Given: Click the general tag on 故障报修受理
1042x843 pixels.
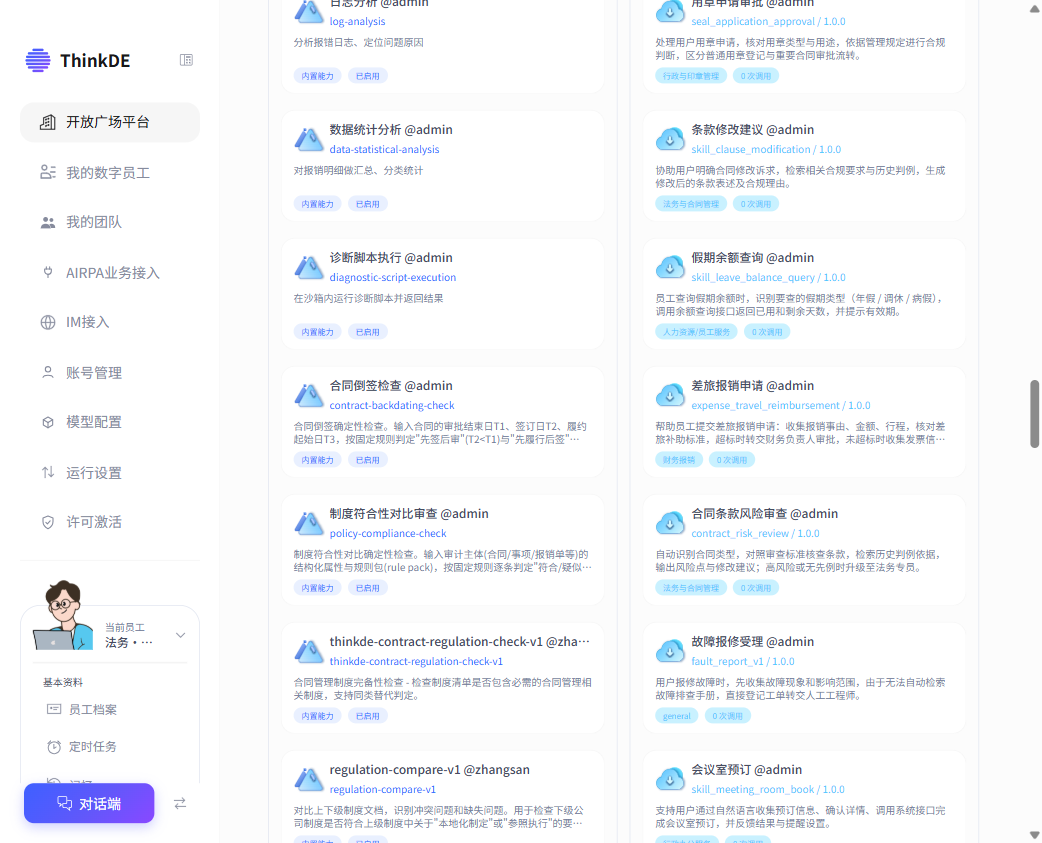Looking at the screenshot, I should click(x=677, y=716).
